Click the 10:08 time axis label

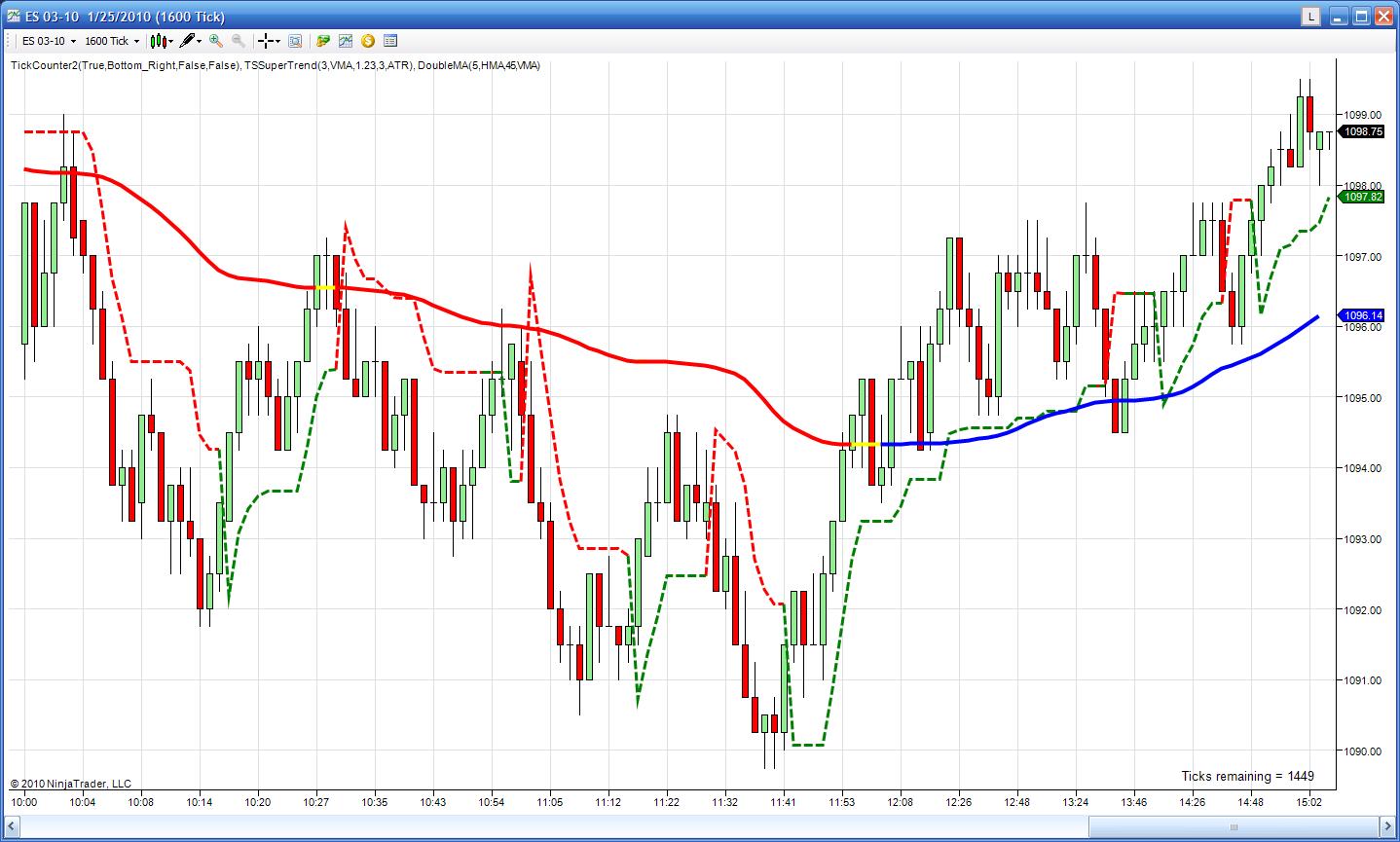pyautogui.click(x=141, y=803)
